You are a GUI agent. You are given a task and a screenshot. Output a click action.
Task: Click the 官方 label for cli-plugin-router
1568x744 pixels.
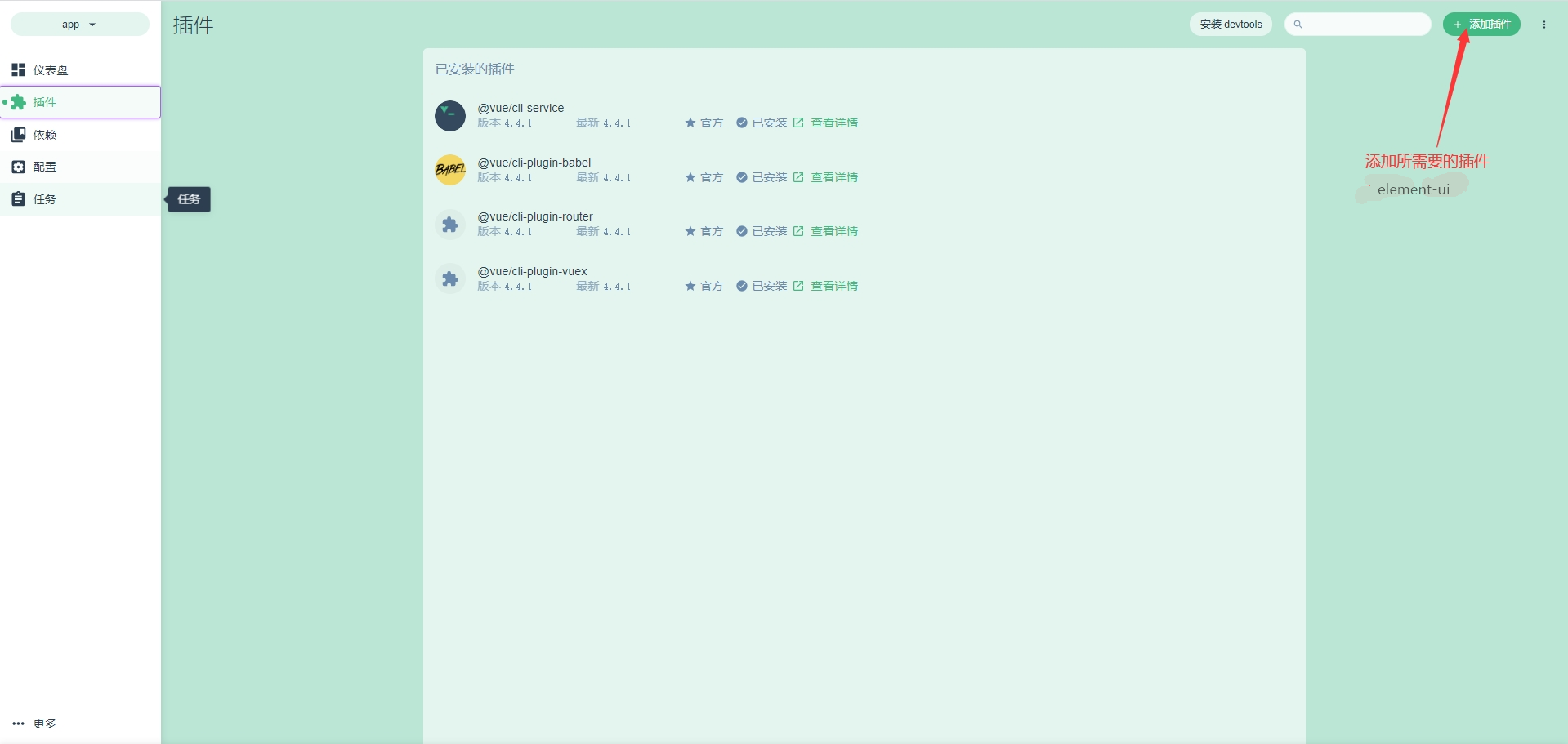click(x=712, y=232)
